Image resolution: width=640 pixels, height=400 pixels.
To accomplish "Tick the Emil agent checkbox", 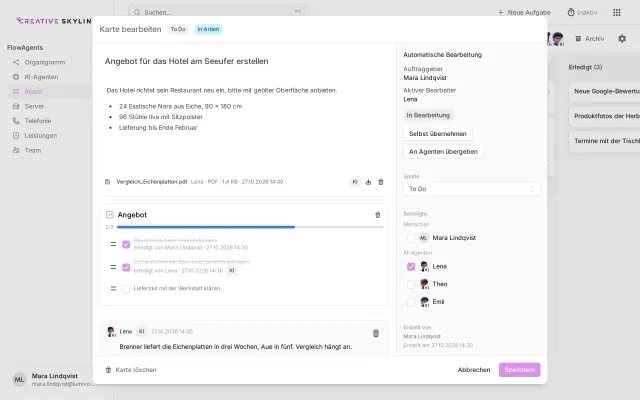I will pyautogui.click(x=411, y=302).
